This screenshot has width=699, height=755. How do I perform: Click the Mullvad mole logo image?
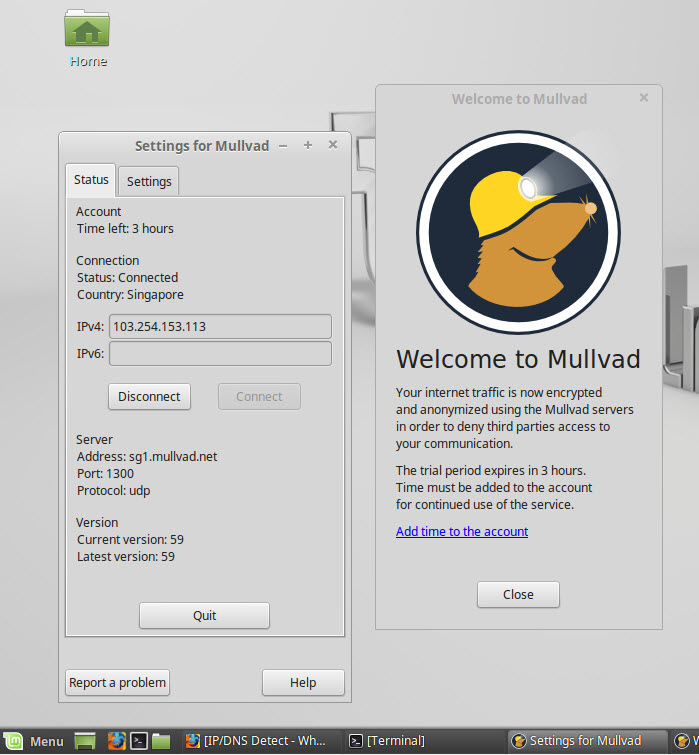[x=518, y=232]
